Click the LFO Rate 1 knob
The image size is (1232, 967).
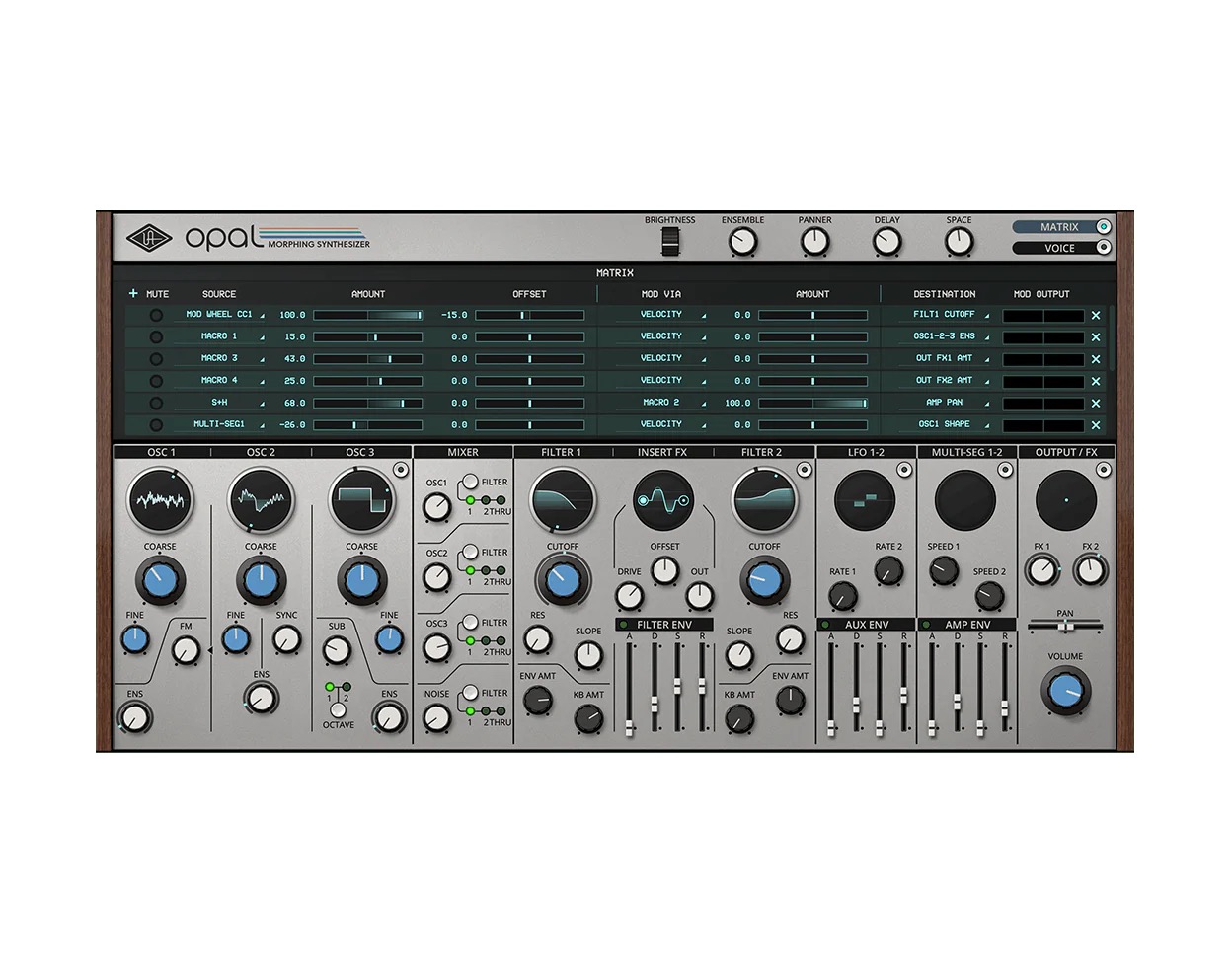pyautogui.click(x=842, y=596)
